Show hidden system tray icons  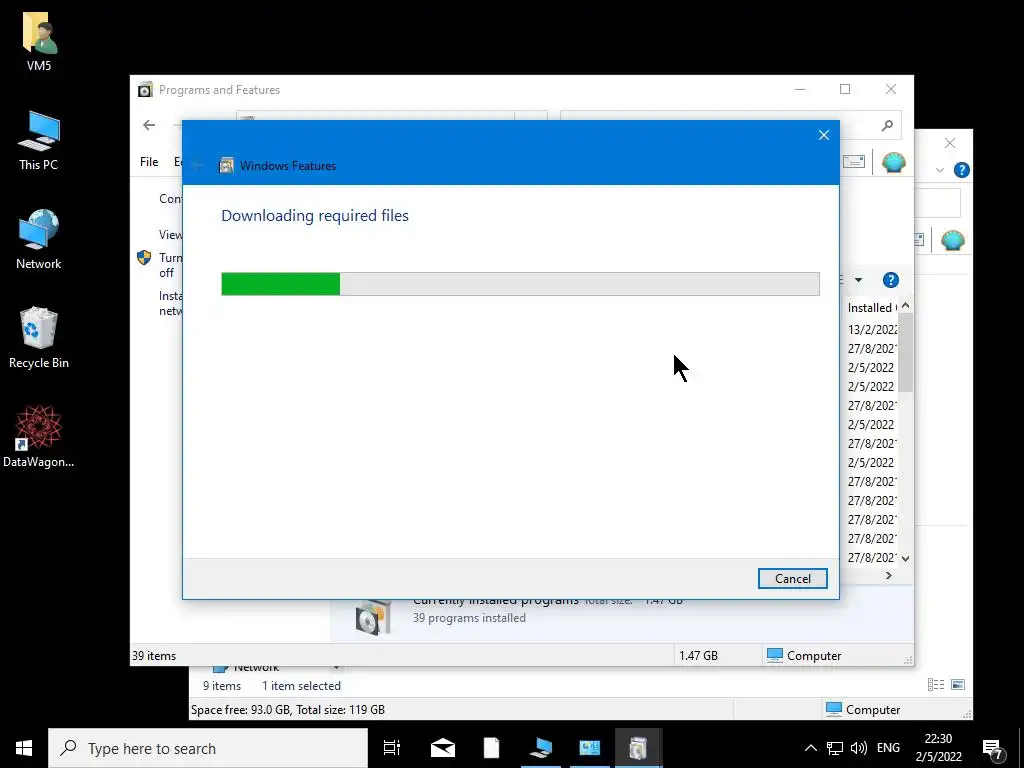click(x=810, y=748)
